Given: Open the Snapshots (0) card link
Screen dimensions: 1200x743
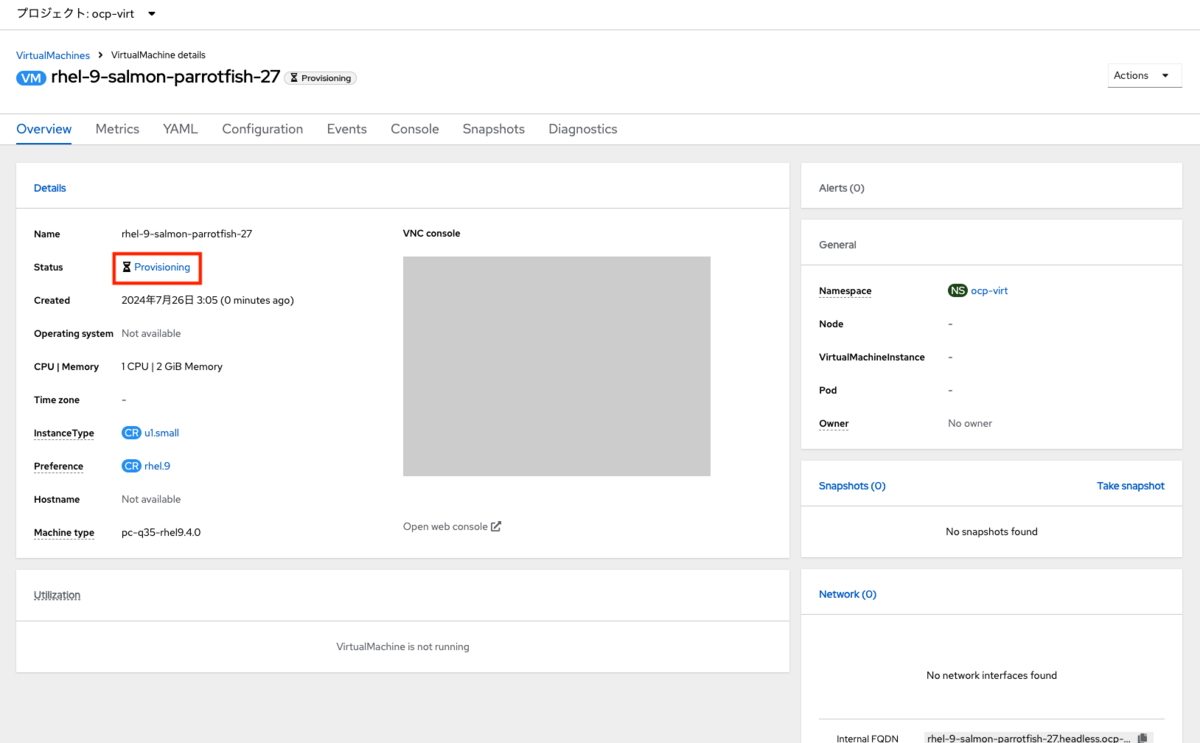Looking at the screenshot, I should point(852,486).
